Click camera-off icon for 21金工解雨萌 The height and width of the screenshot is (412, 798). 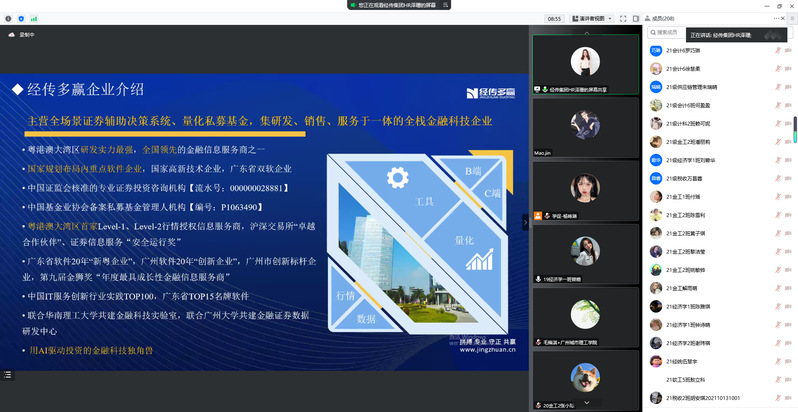788,288
